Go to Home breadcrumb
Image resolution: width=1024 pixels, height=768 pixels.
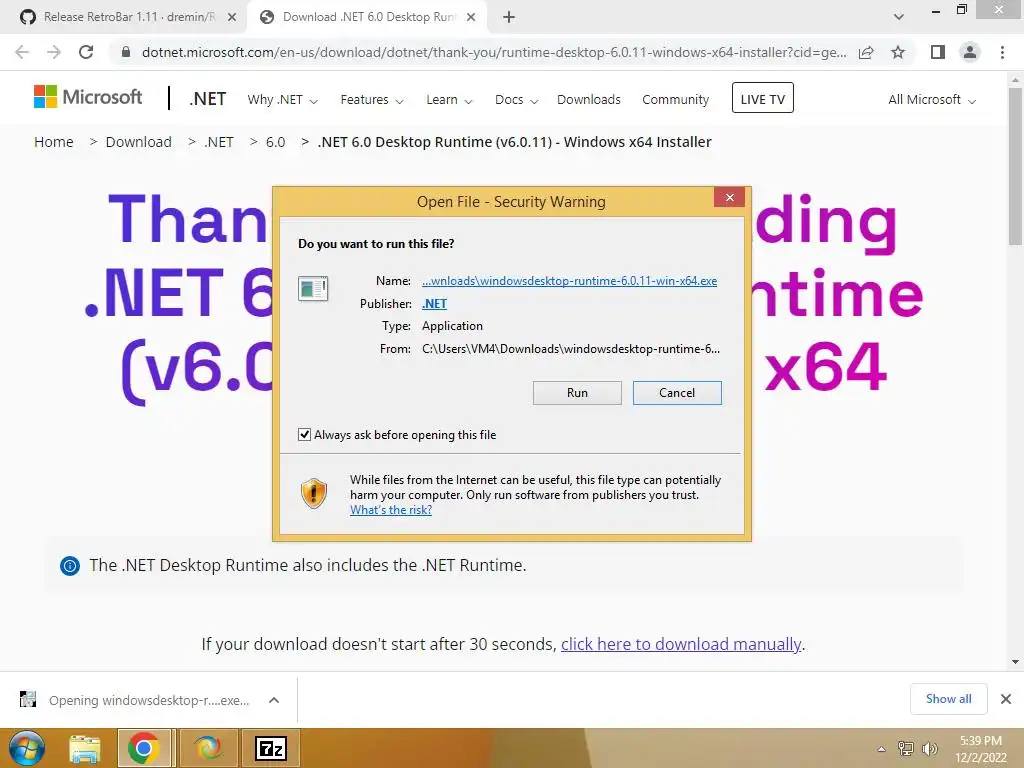point(54,142)
